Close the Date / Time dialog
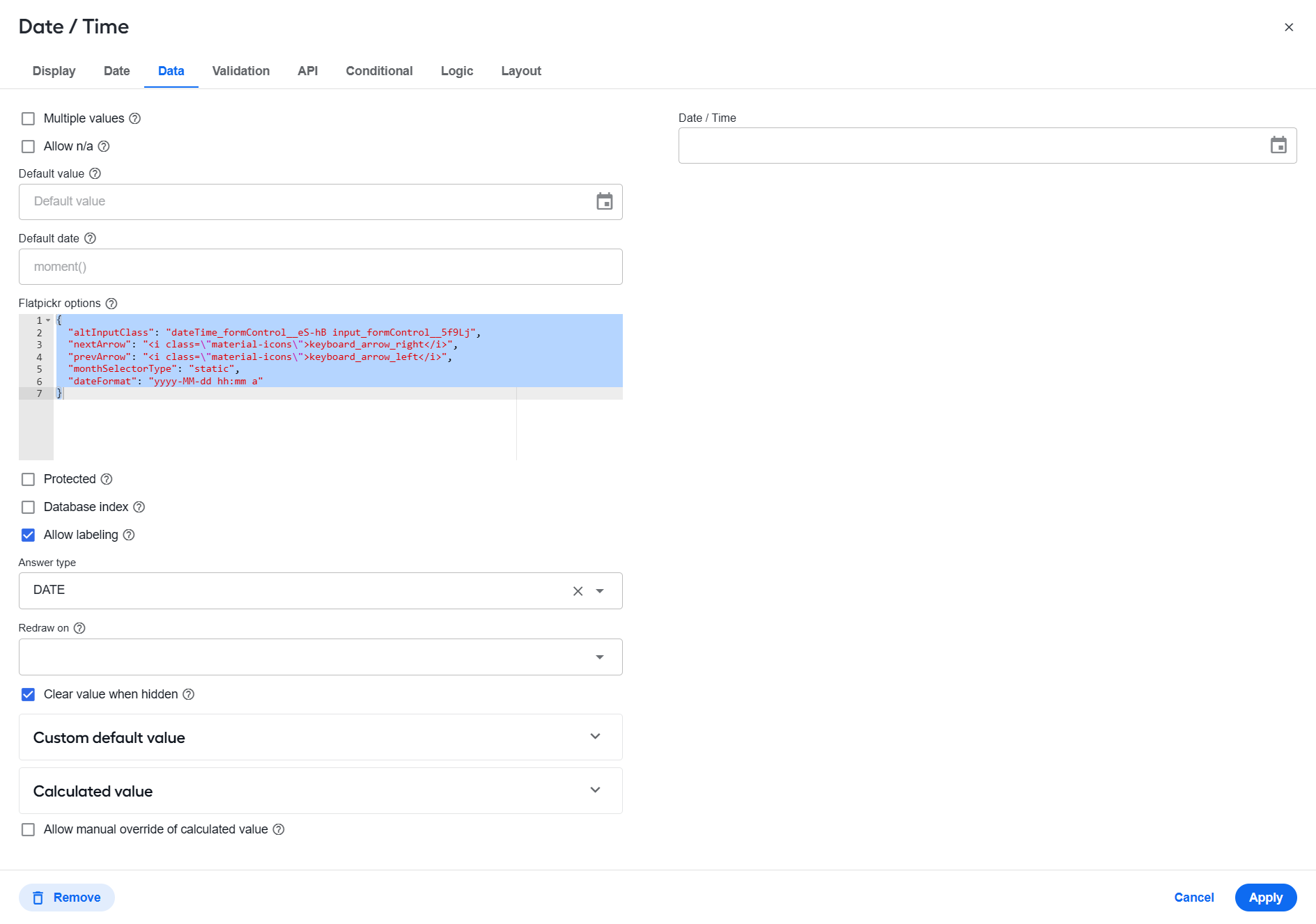Image resolution: width=1316 pixels, height=924 pixels. pos(1289,27)
